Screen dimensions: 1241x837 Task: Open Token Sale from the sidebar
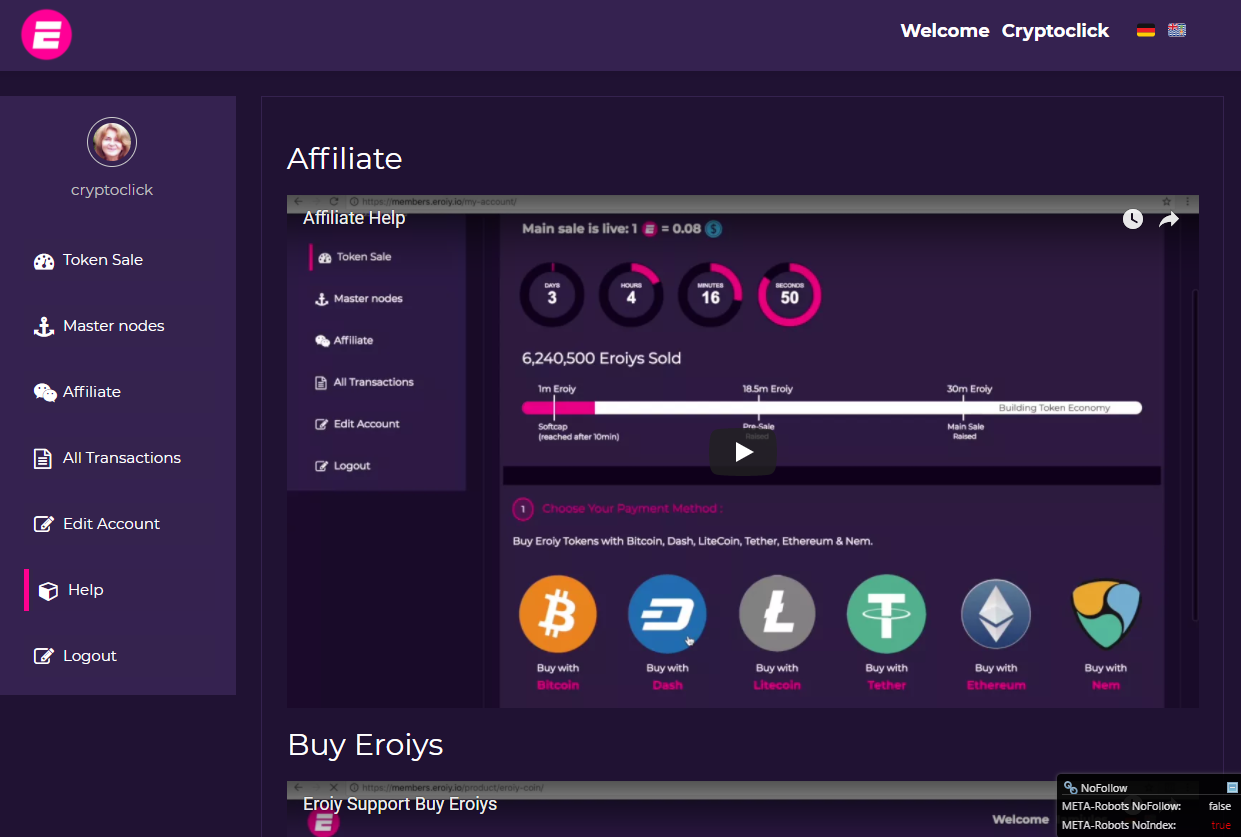(102, 260)
